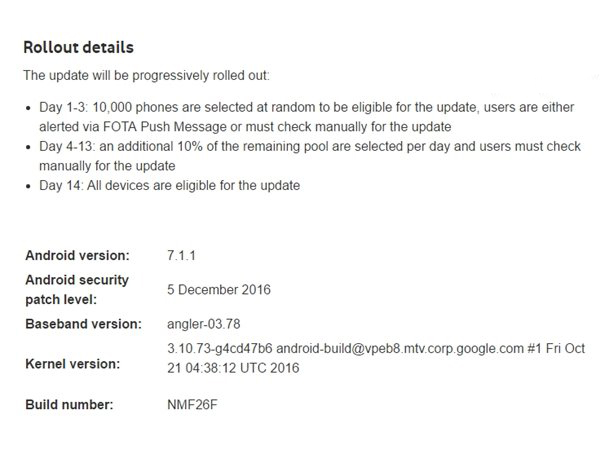Click the Day 1-3 bullet text
The height and width of the screenshot is (450, 600).
coord(300,108)
